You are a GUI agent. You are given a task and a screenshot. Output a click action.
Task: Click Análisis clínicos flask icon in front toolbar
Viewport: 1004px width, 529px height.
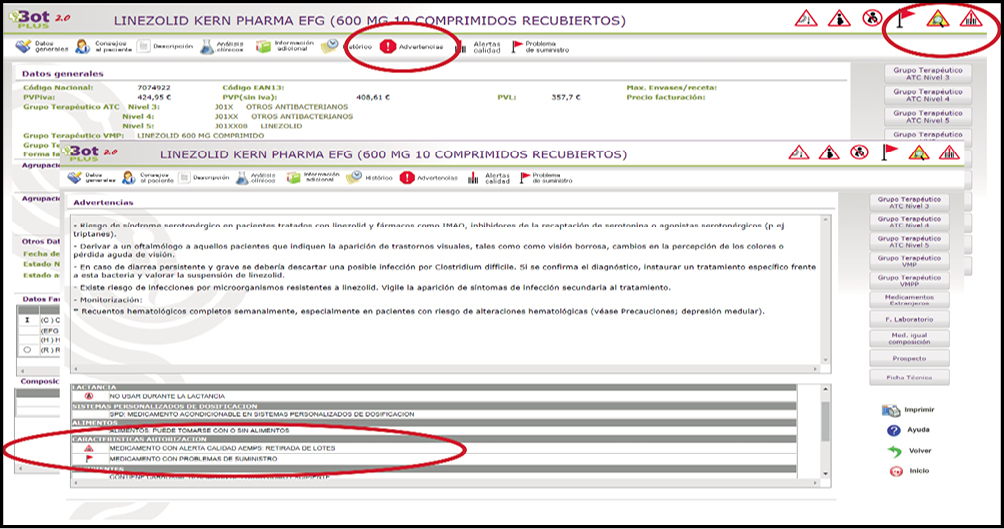254,178
